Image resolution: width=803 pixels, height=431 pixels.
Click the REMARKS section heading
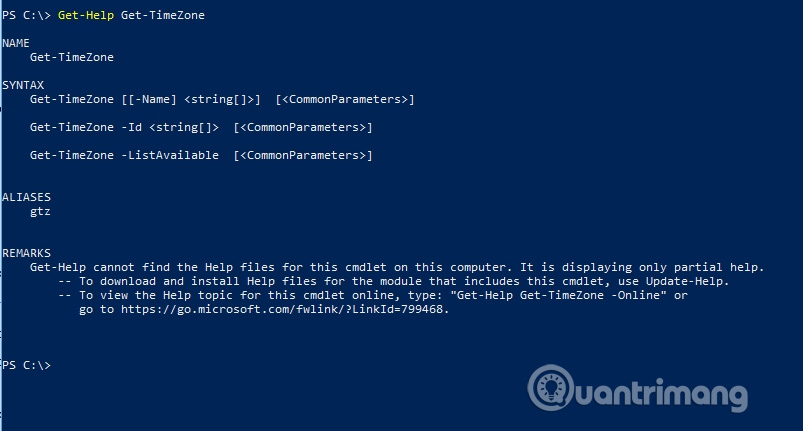point(26,253)
